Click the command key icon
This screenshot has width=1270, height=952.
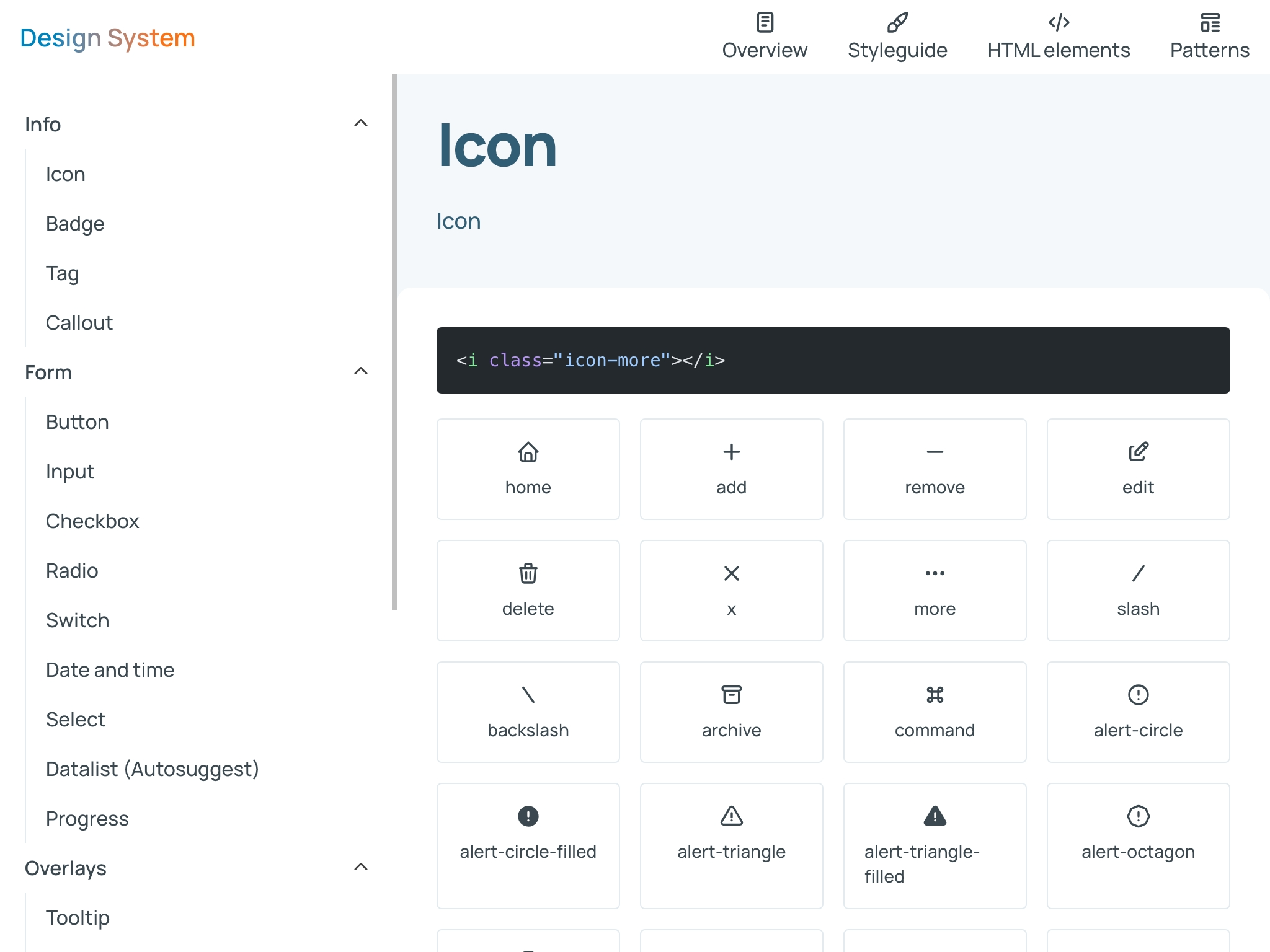coord(935,695)
